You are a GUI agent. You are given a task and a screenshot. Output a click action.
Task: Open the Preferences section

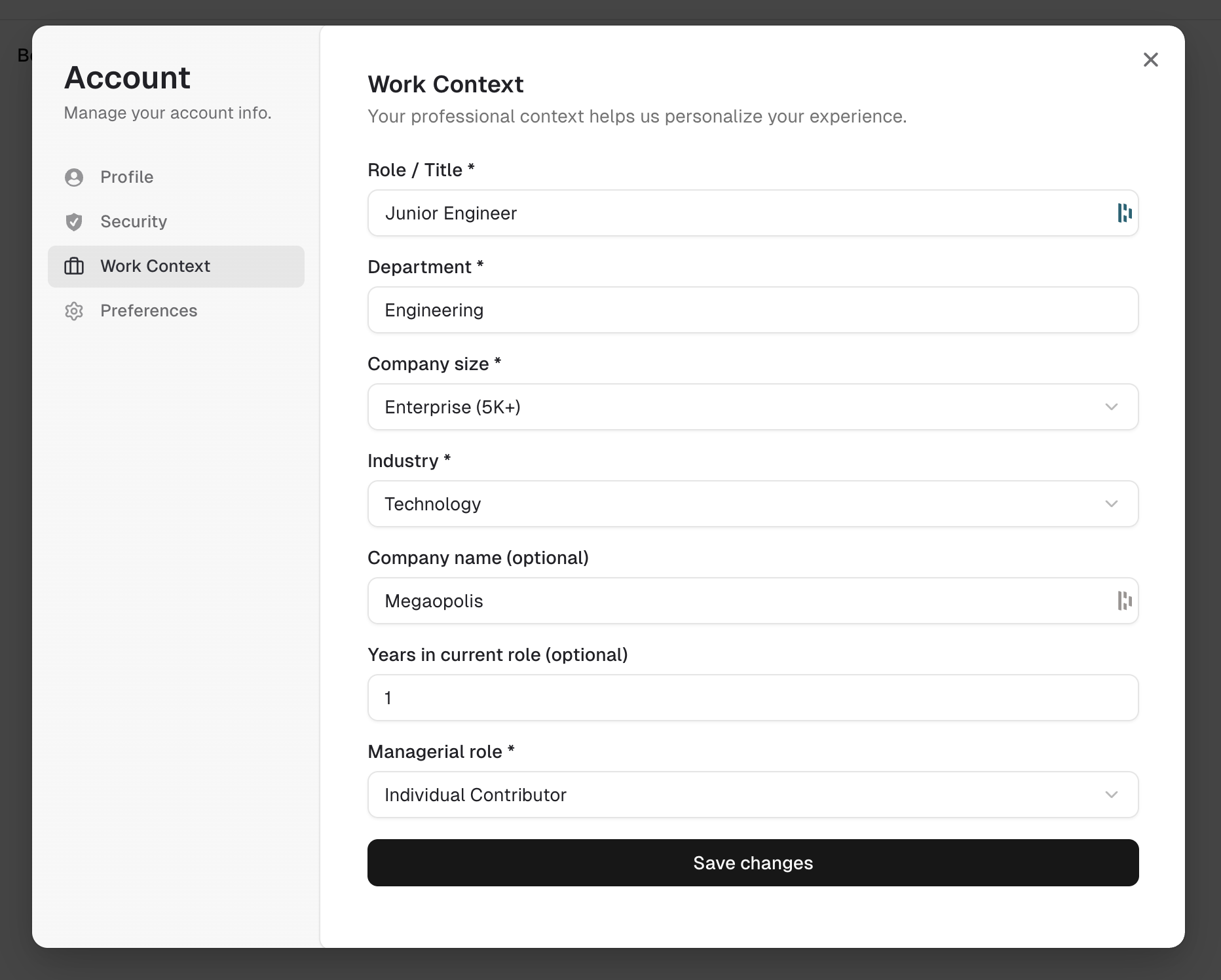149,311
